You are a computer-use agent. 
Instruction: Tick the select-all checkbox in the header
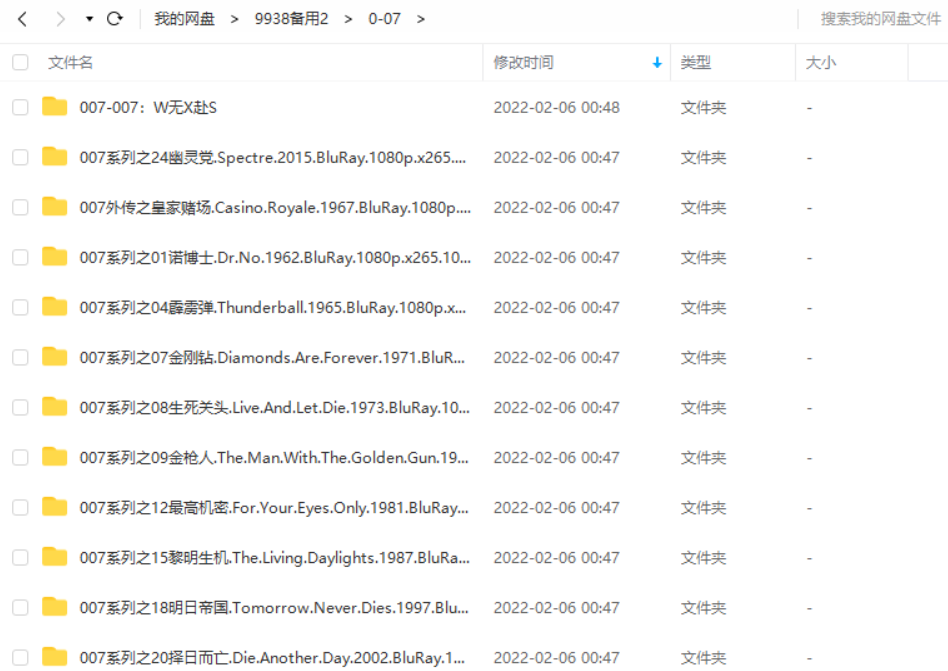(x=20, y=62)
